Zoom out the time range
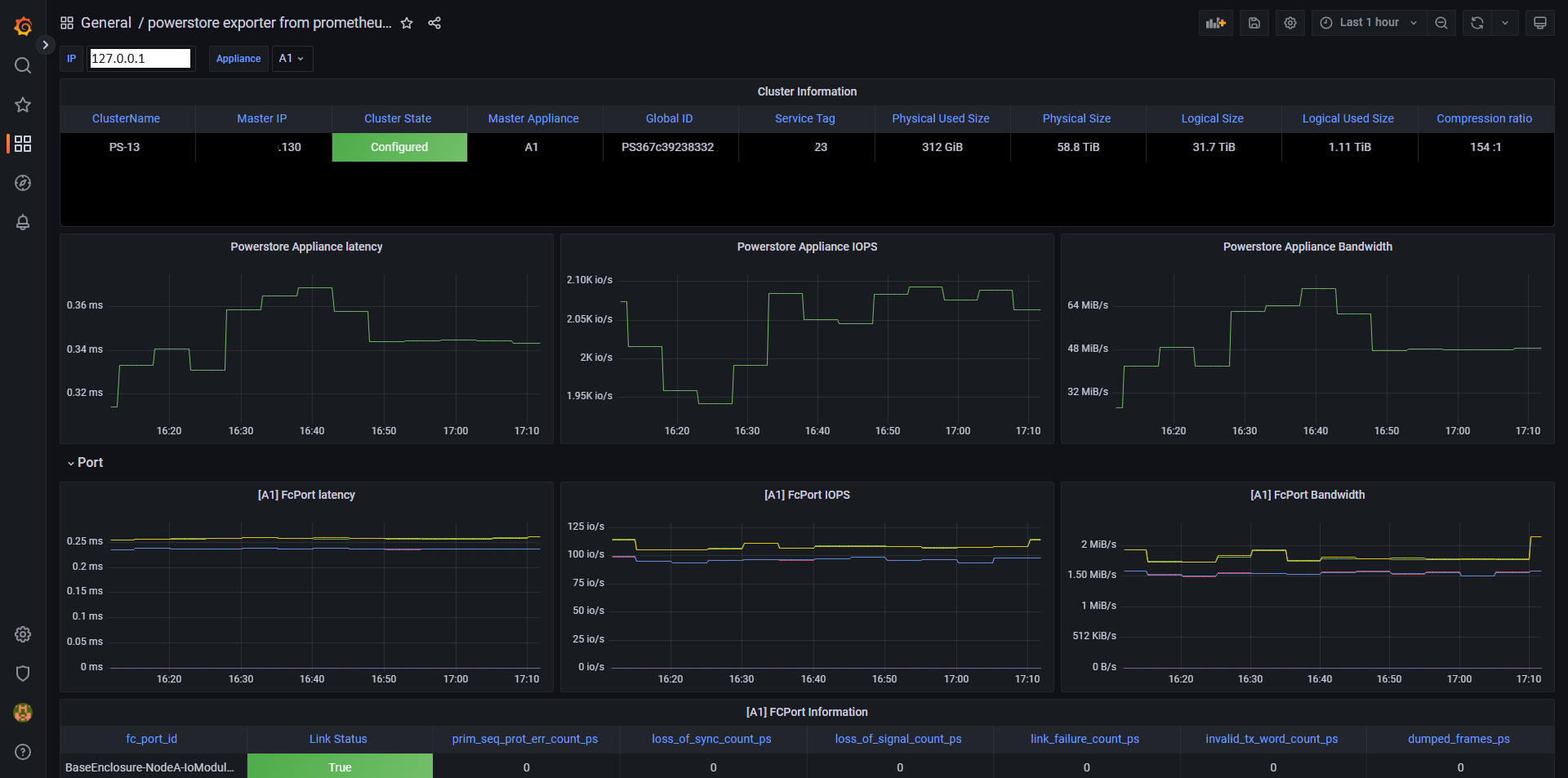Screen dimensions: 1568x778 click(1441, 23)
